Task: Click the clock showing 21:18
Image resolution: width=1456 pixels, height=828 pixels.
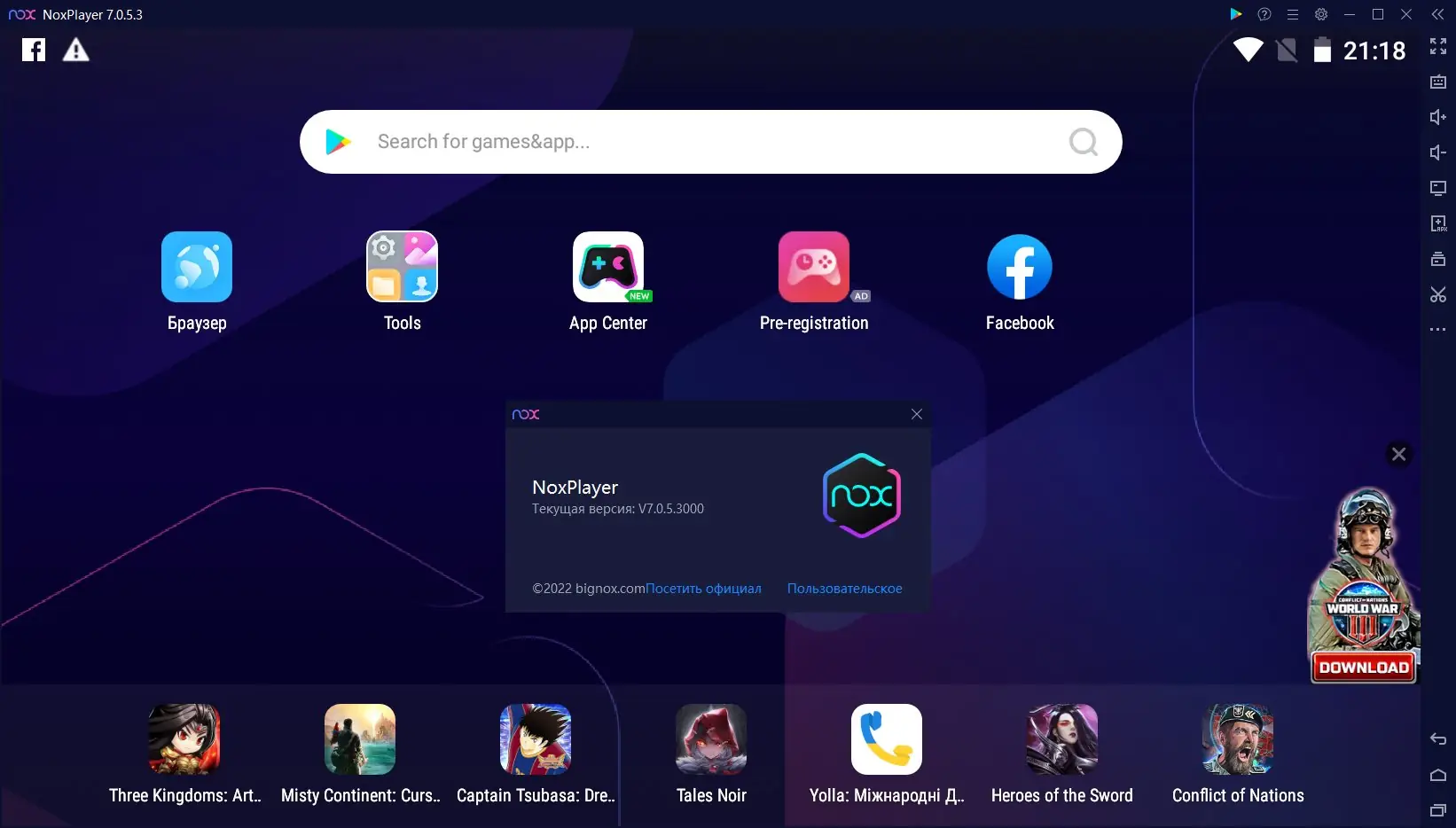Action: coord(1374,51)
